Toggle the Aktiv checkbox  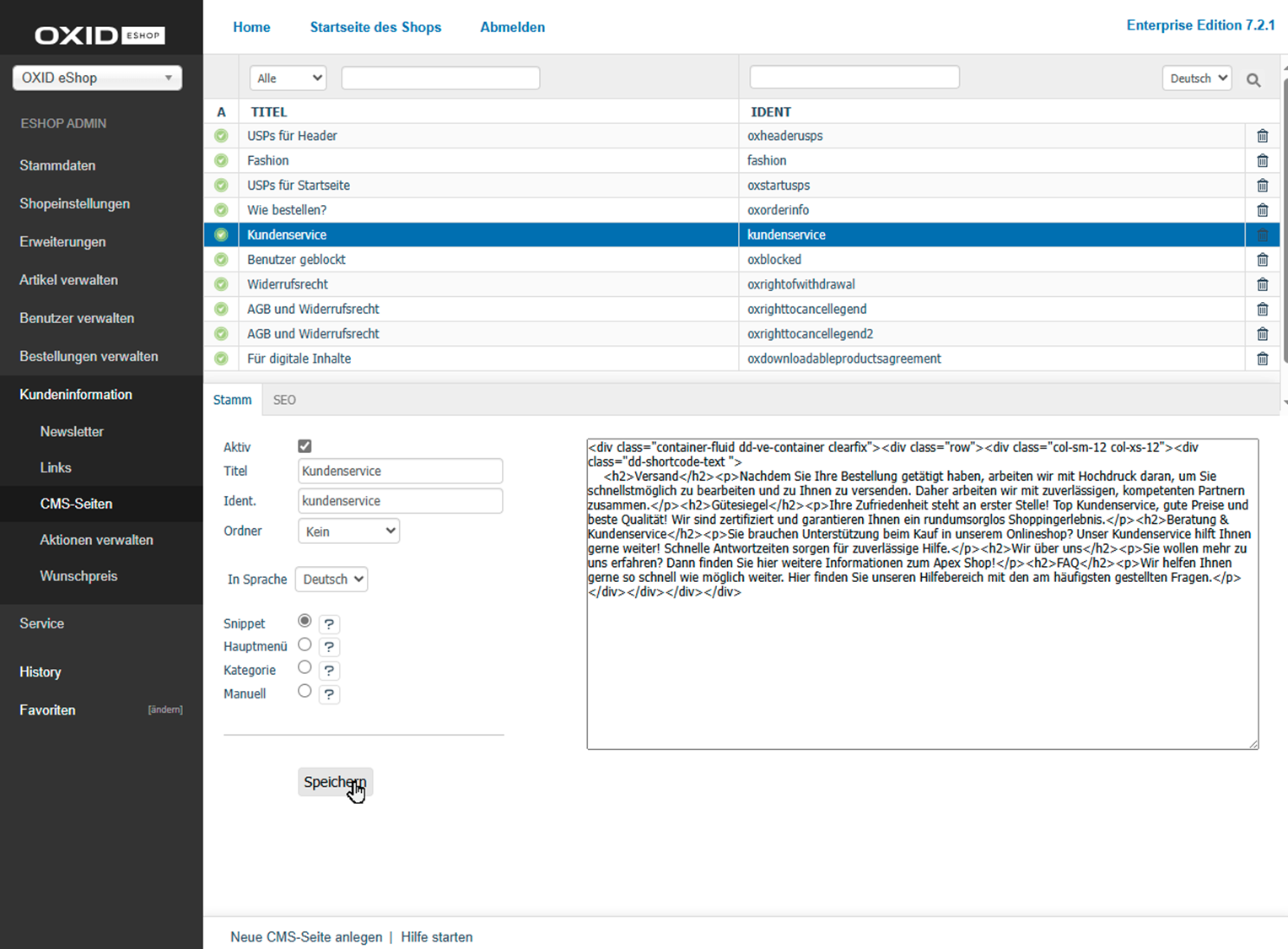[x=304, y=446]
